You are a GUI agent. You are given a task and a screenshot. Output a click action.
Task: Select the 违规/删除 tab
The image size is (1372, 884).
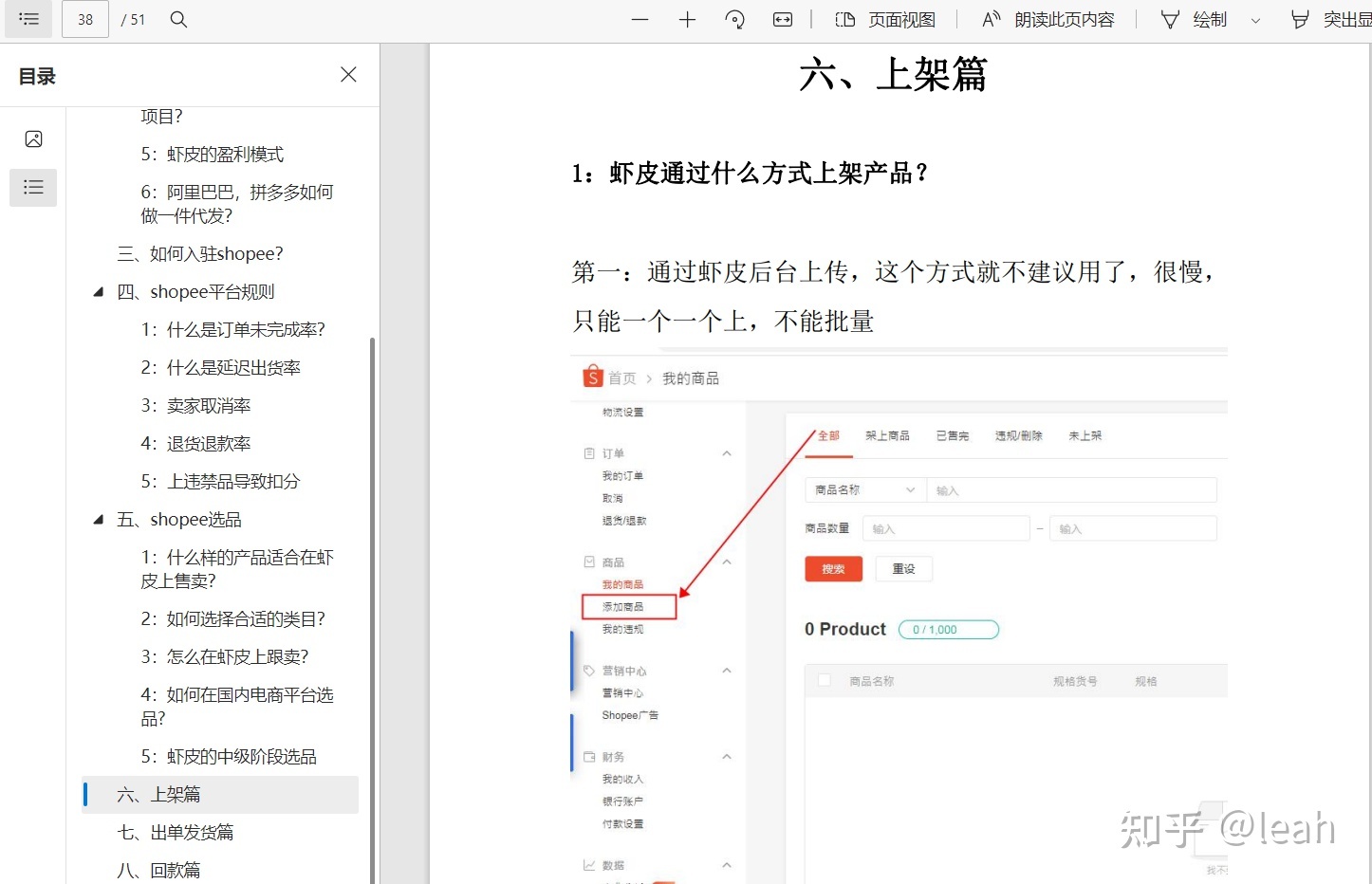(x=1018, y=435)
